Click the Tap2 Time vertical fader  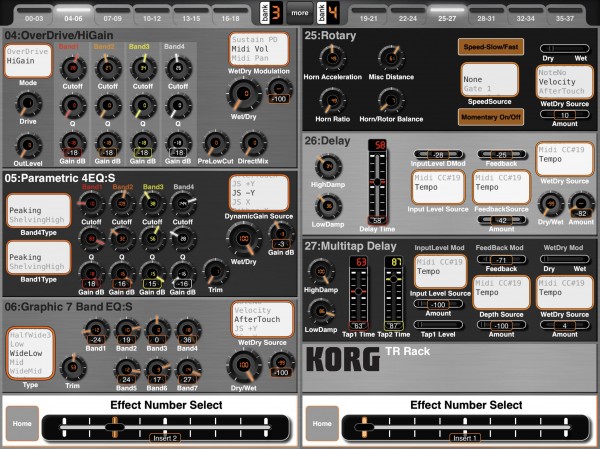[394, 293]
